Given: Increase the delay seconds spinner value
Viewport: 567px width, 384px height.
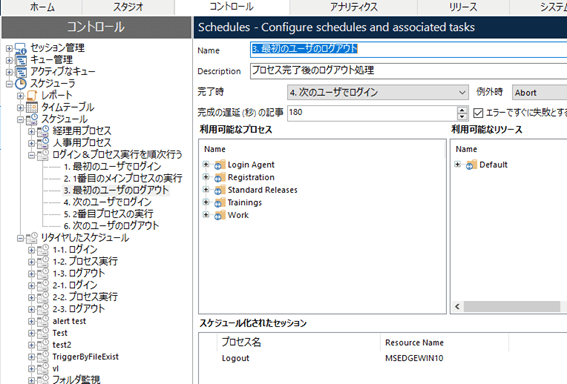Looking at the screenshot, I should coord(462,110).
